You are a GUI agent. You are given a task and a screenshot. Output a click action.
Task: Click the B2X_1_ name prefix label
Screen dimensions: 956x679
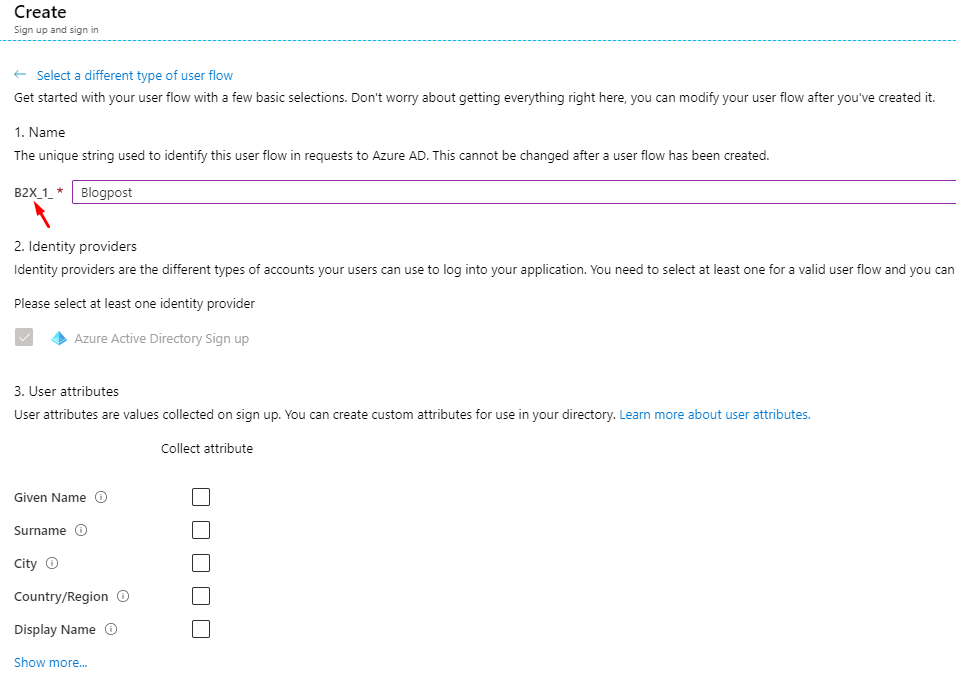[x=33, y=193]
